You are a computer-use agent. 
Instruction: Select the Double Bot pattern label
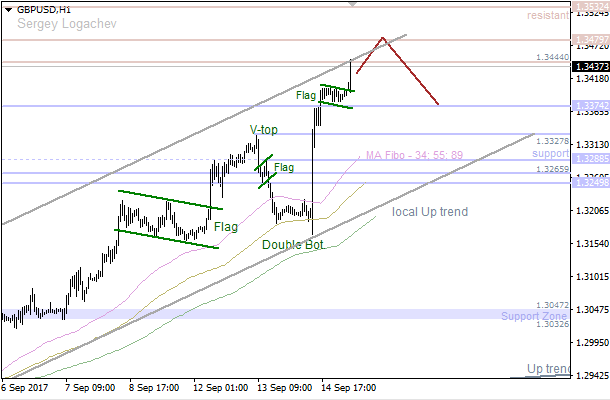click(x=292, y=244)
